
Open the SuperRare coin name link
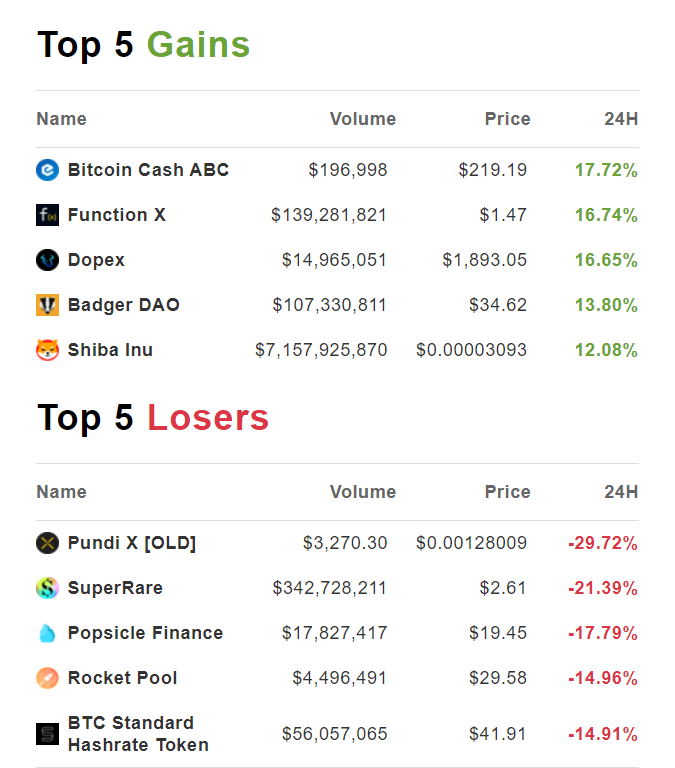(x=115, y=588)
